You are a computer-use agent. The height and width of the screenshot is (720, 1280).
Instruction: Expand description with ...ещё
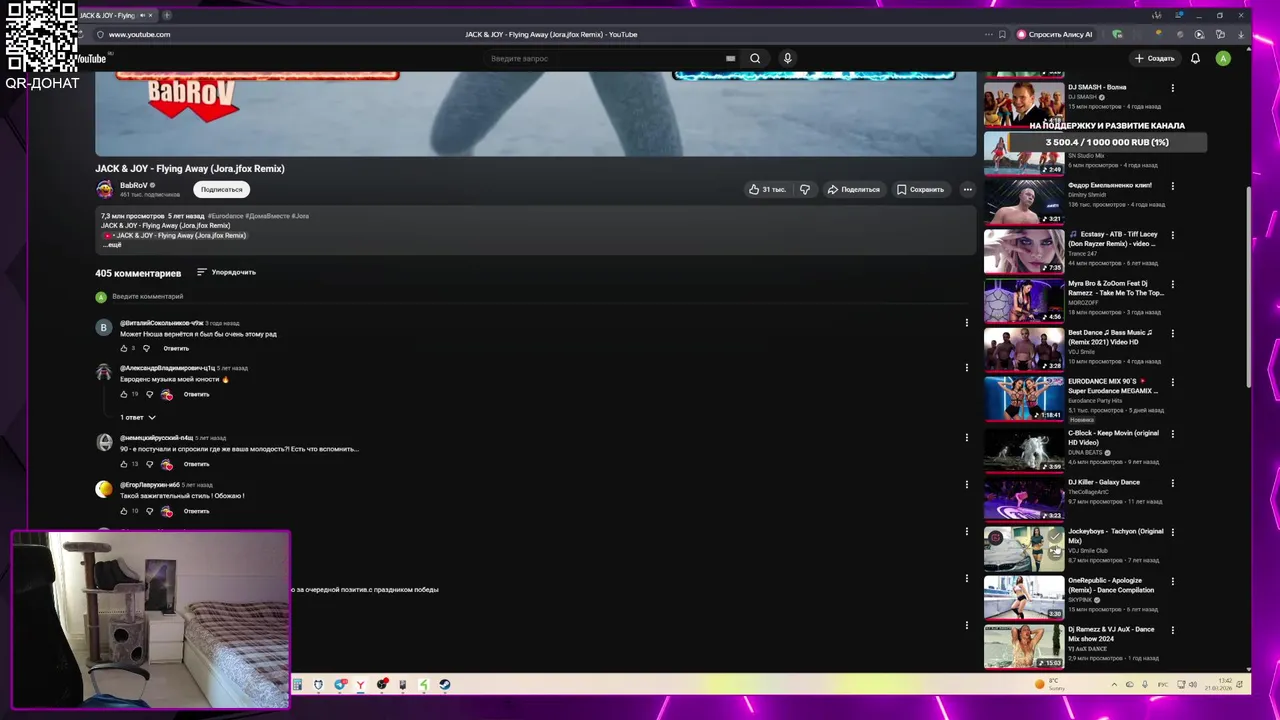[111, 245]
